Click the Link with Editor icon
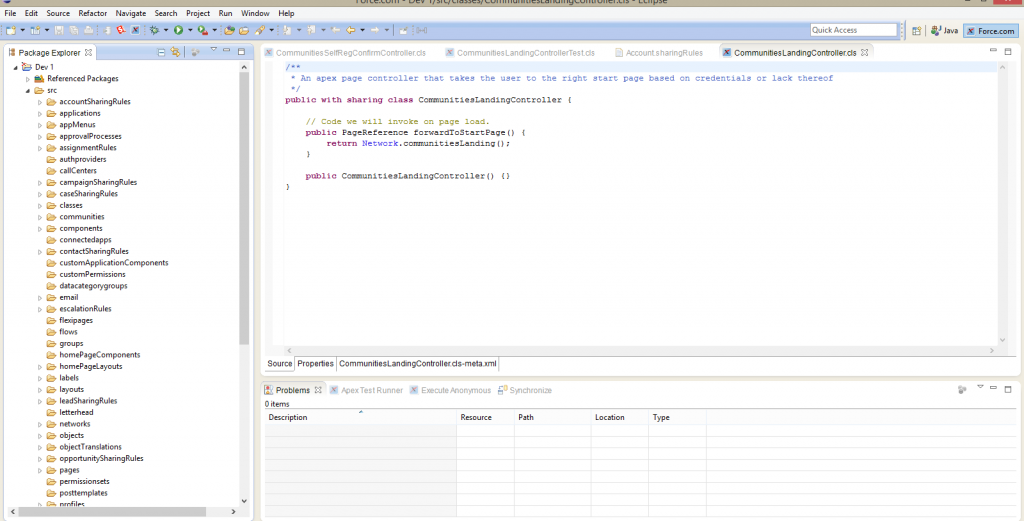The image size is (1024, 521). (x=176, y=52)
